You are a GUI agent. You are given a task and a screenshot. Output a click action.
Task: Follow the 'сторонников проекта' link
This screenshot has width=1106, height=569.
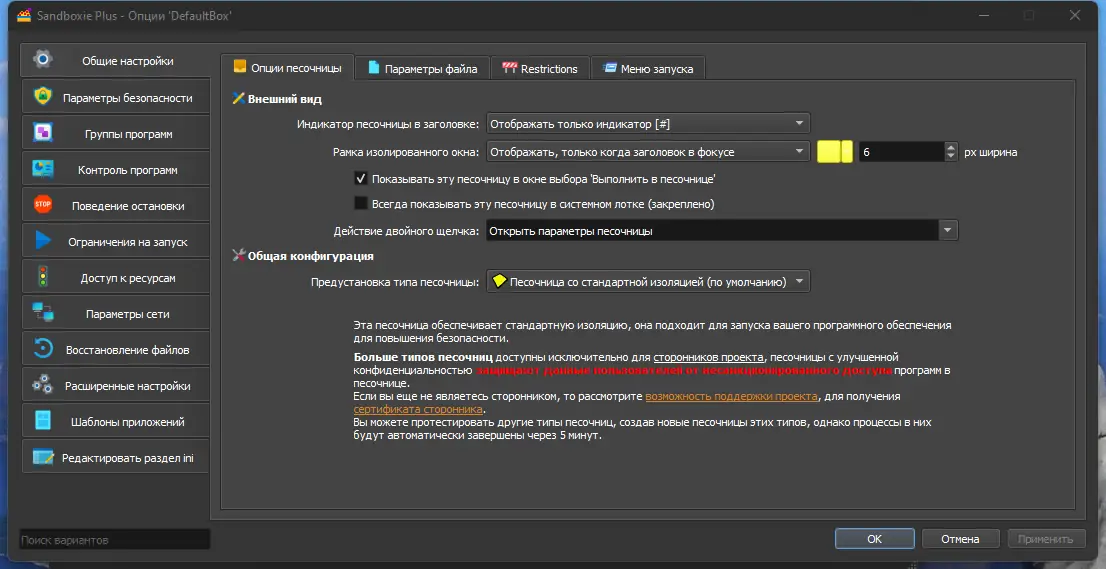point(708,357)
